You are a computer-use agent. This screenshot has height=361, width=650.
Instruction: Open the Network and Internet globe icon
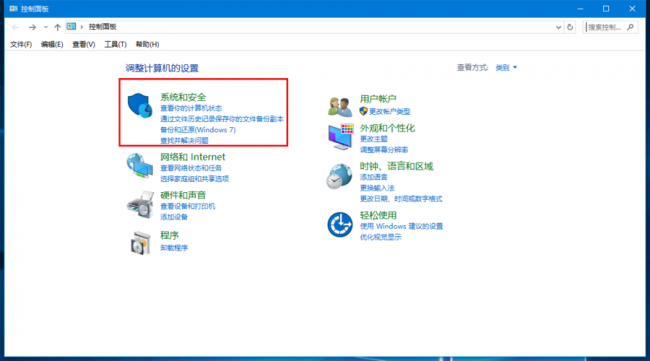[x=140, y=165]
